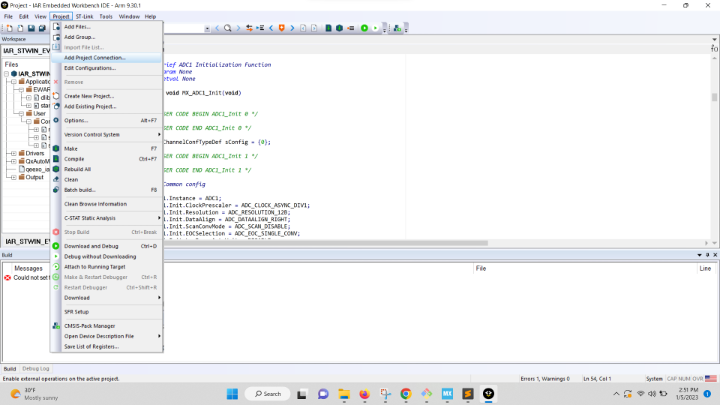Click the Save toolbar icon
720x406 pixels.
pyautogui.click(x=31, y=28)
